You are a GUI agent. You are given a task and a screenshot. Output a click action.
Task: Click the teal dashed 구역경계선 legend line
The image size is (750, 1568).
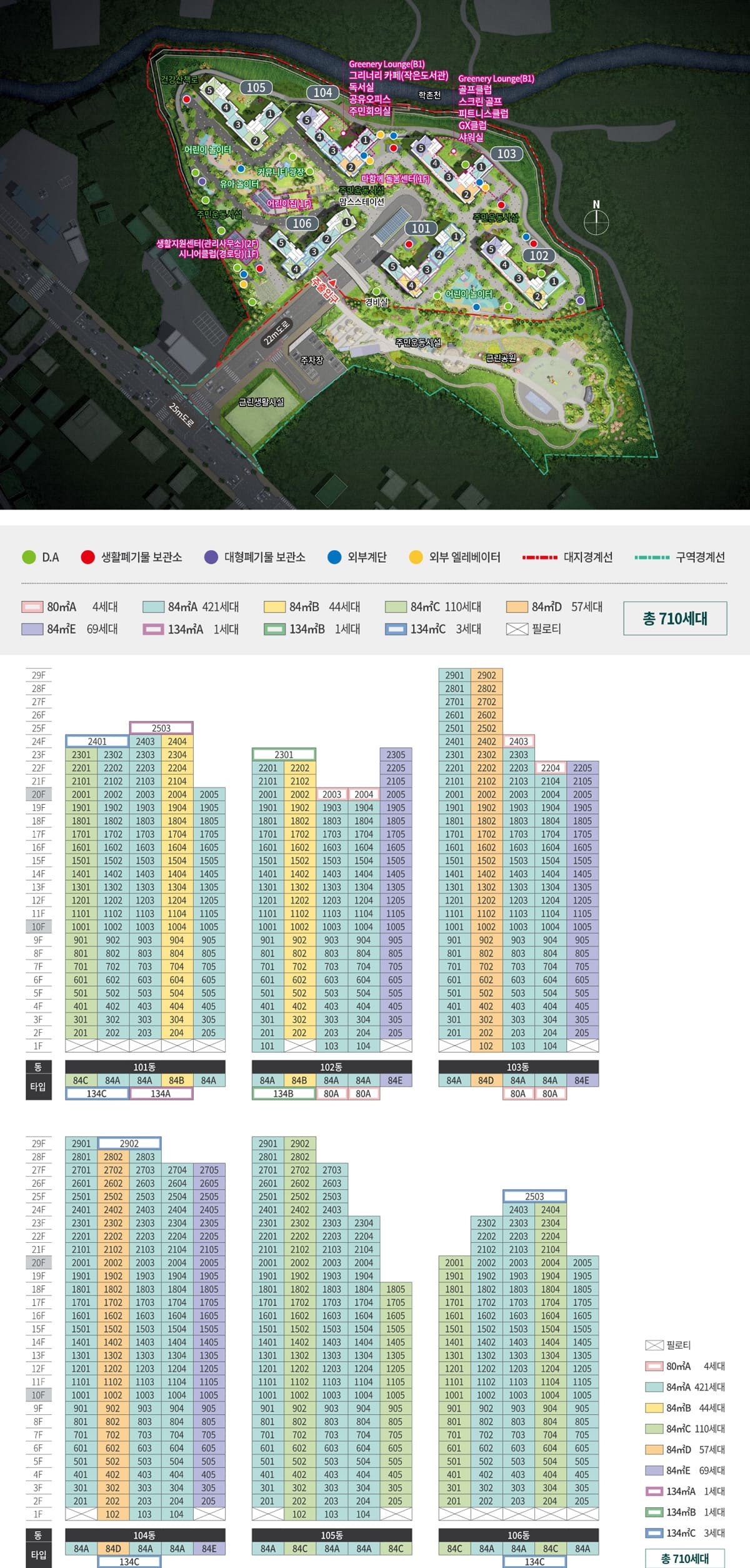click(651, 557)
